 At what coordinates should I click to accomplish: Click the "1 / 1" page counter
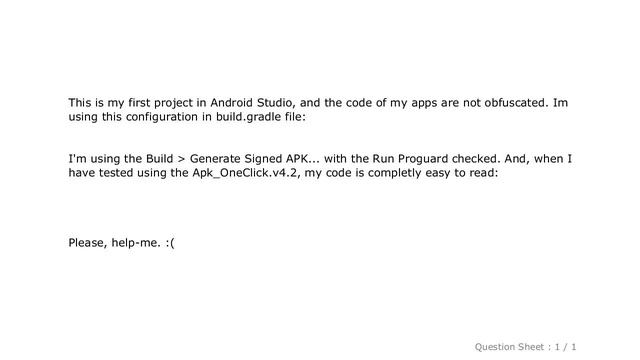[566, 347]
